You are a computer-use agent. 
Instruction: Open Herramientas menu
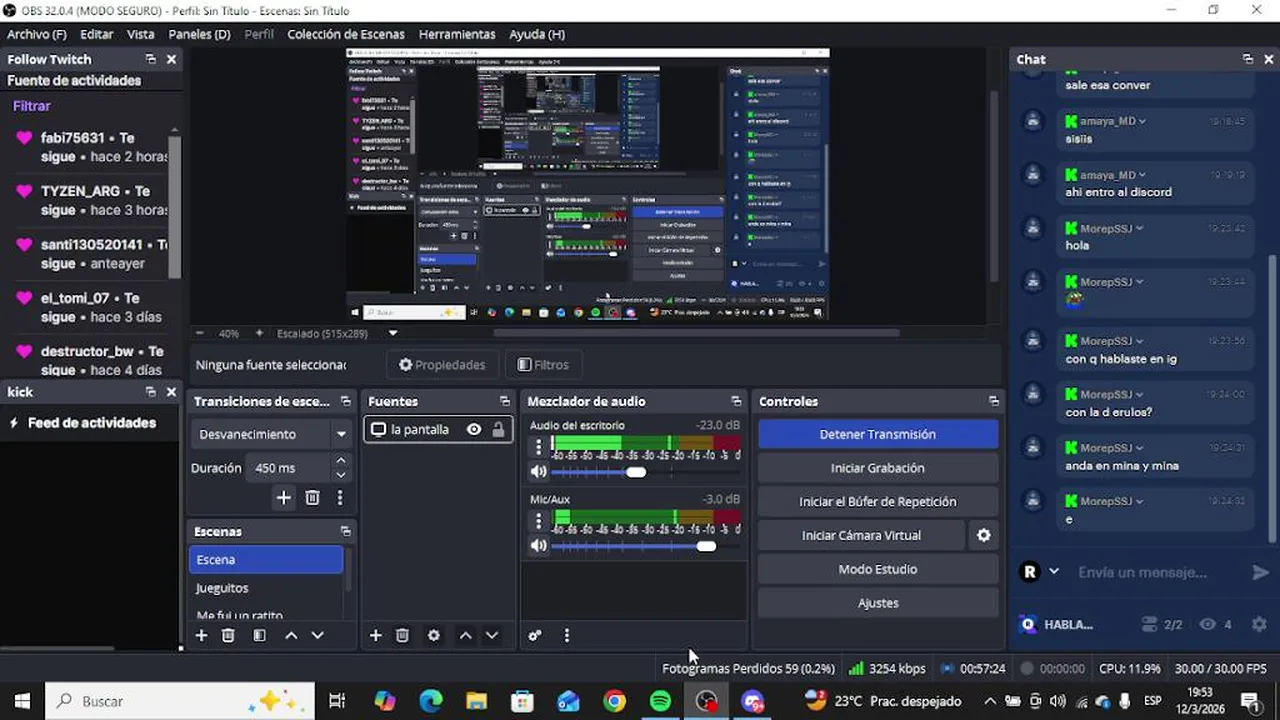[457, 34]
